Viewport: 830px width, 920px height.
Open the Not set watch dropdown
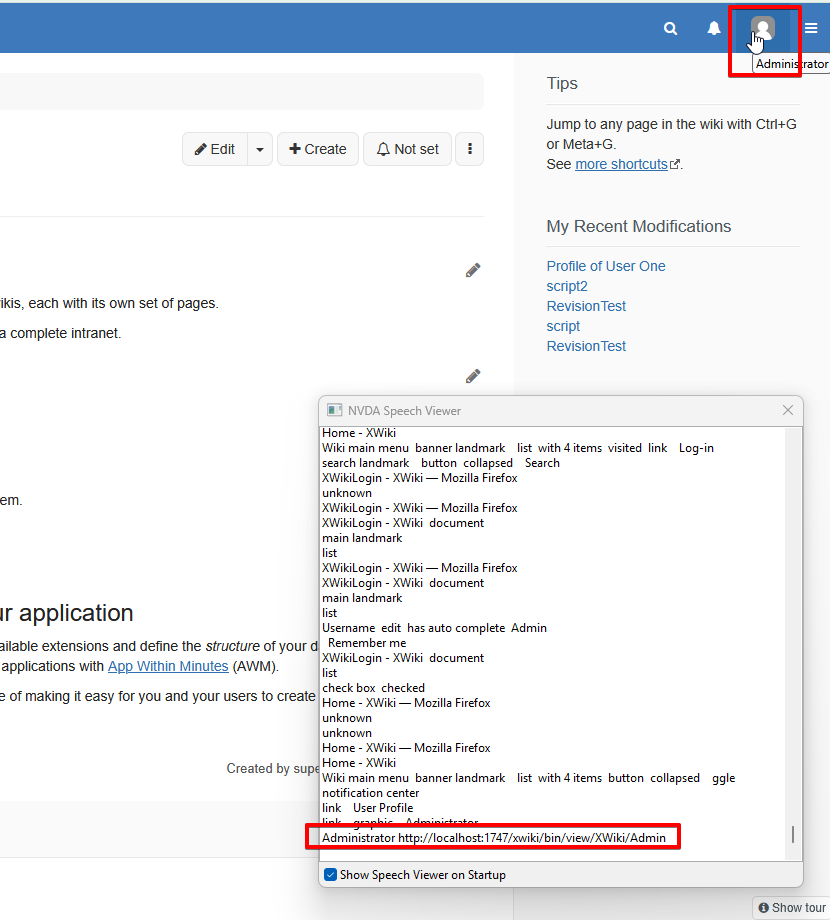point(407,149)
